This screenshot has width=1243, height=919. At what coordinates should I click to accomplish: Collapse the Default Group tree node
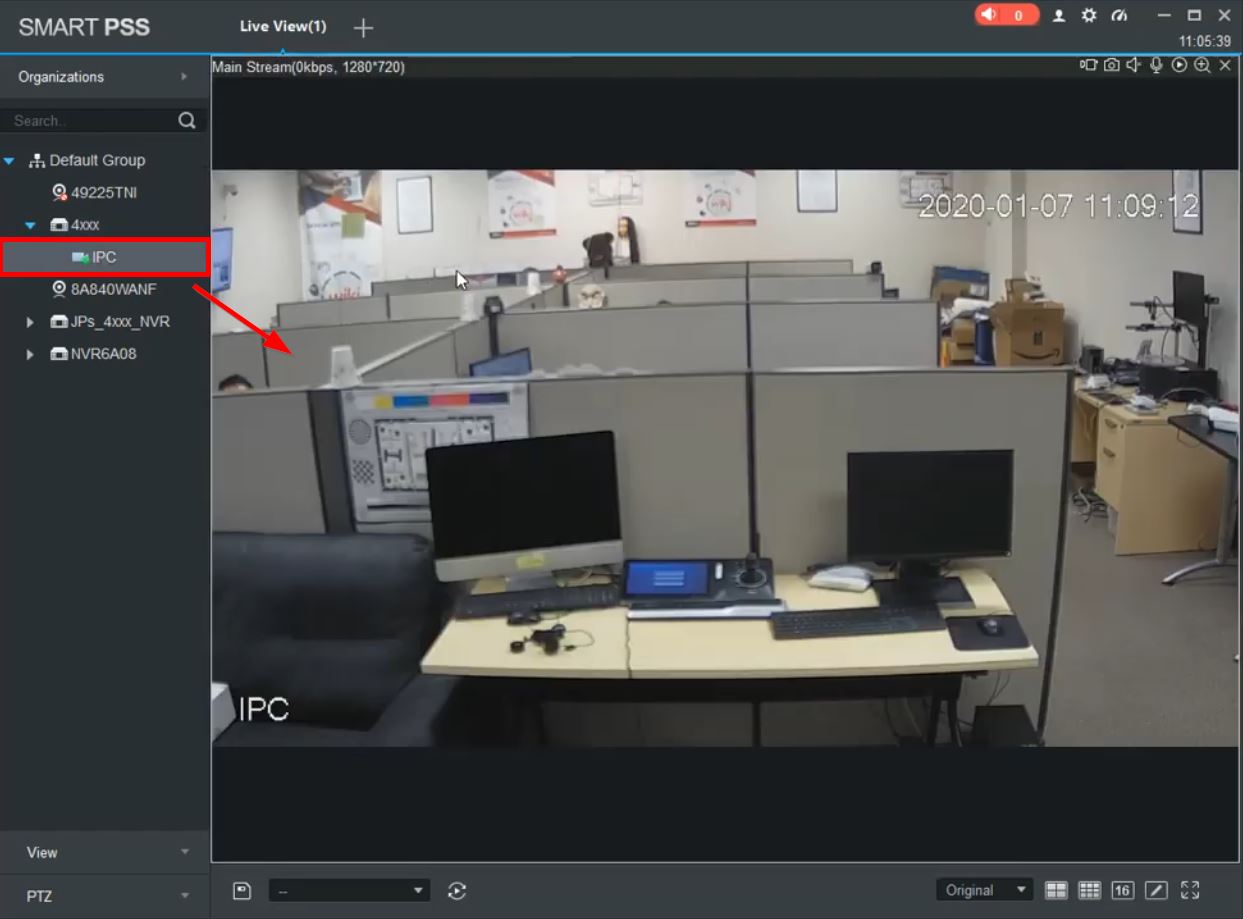9,160
